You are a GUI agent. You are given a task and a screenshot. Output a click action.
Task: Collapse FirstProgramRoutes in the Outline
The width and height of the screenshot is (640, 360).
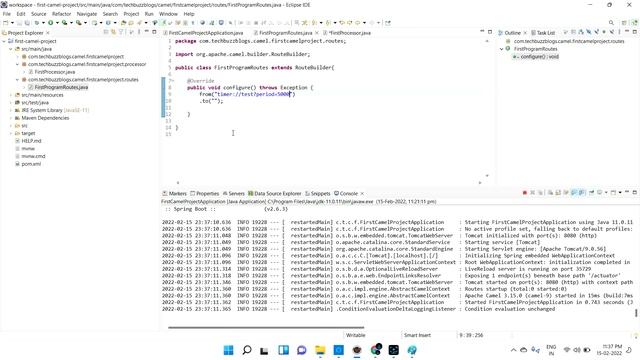502,49
